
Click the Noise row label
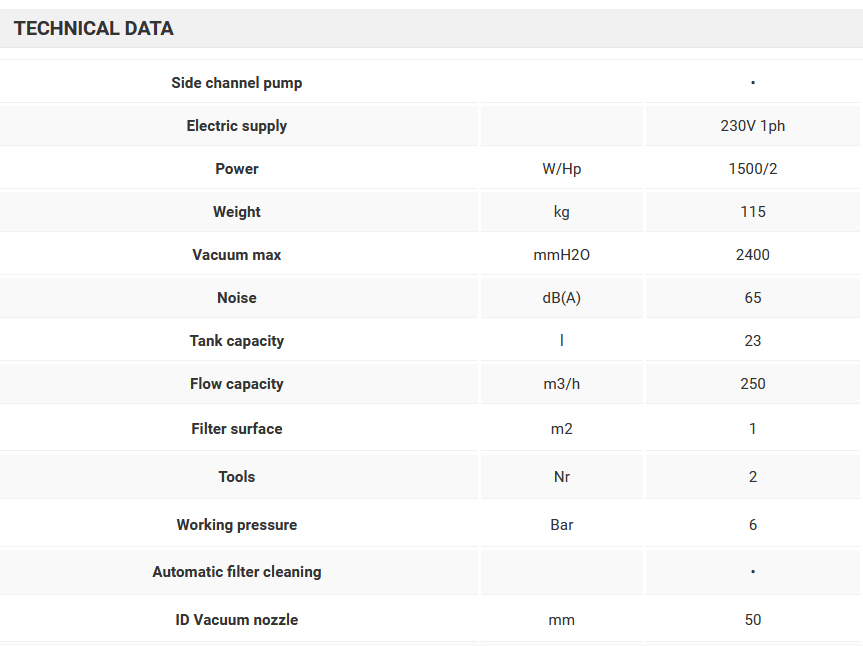click(x=237, y=298)
